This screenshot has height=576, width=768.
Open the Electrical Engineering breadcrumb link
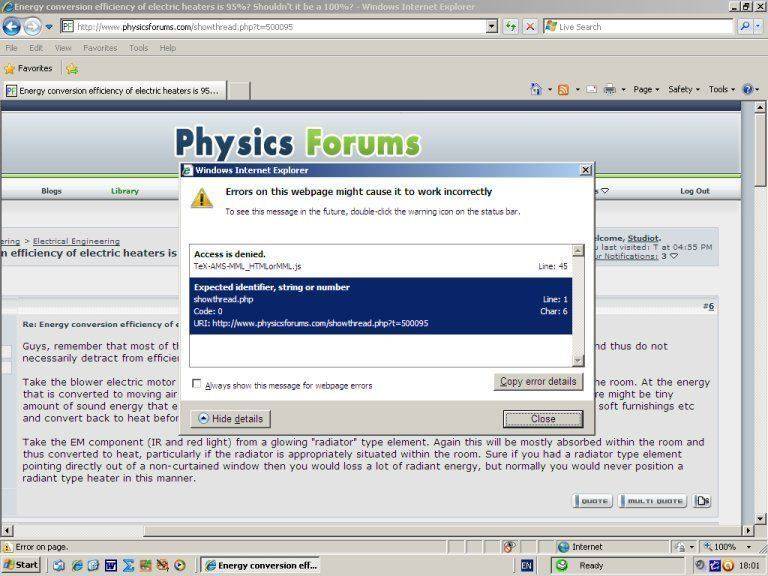pos(76,241)
